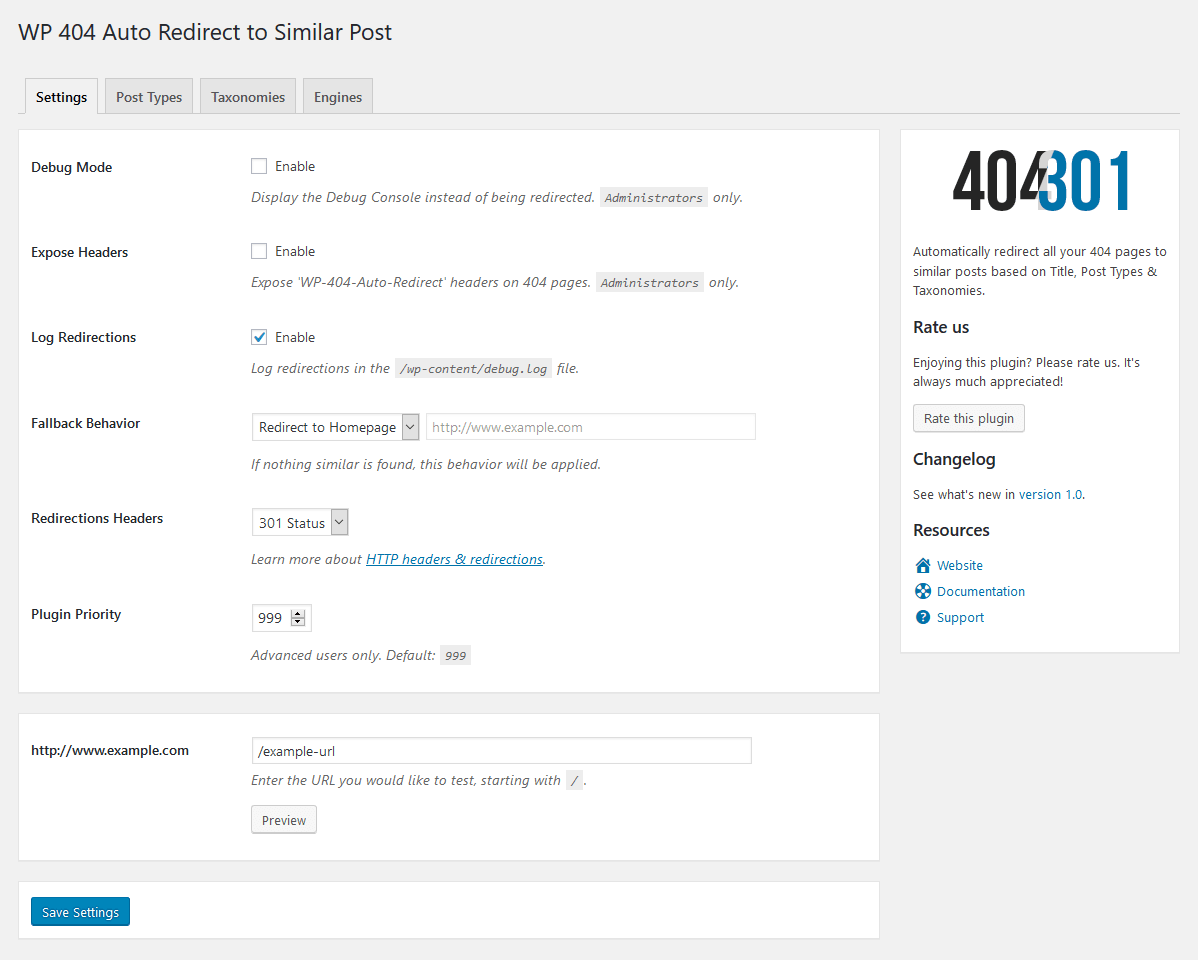
Task: Click the Preview button
Action: click(x=283, y=819)
